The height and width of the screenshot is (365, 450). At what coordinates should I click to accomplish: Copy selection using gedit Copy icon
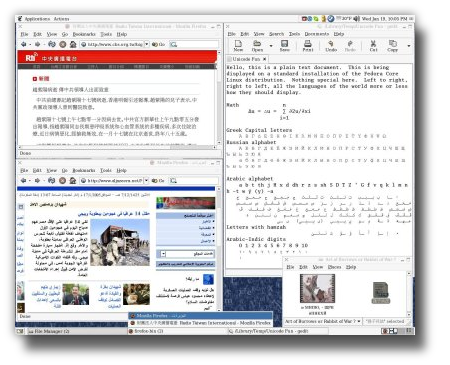(x=393, y=46)
